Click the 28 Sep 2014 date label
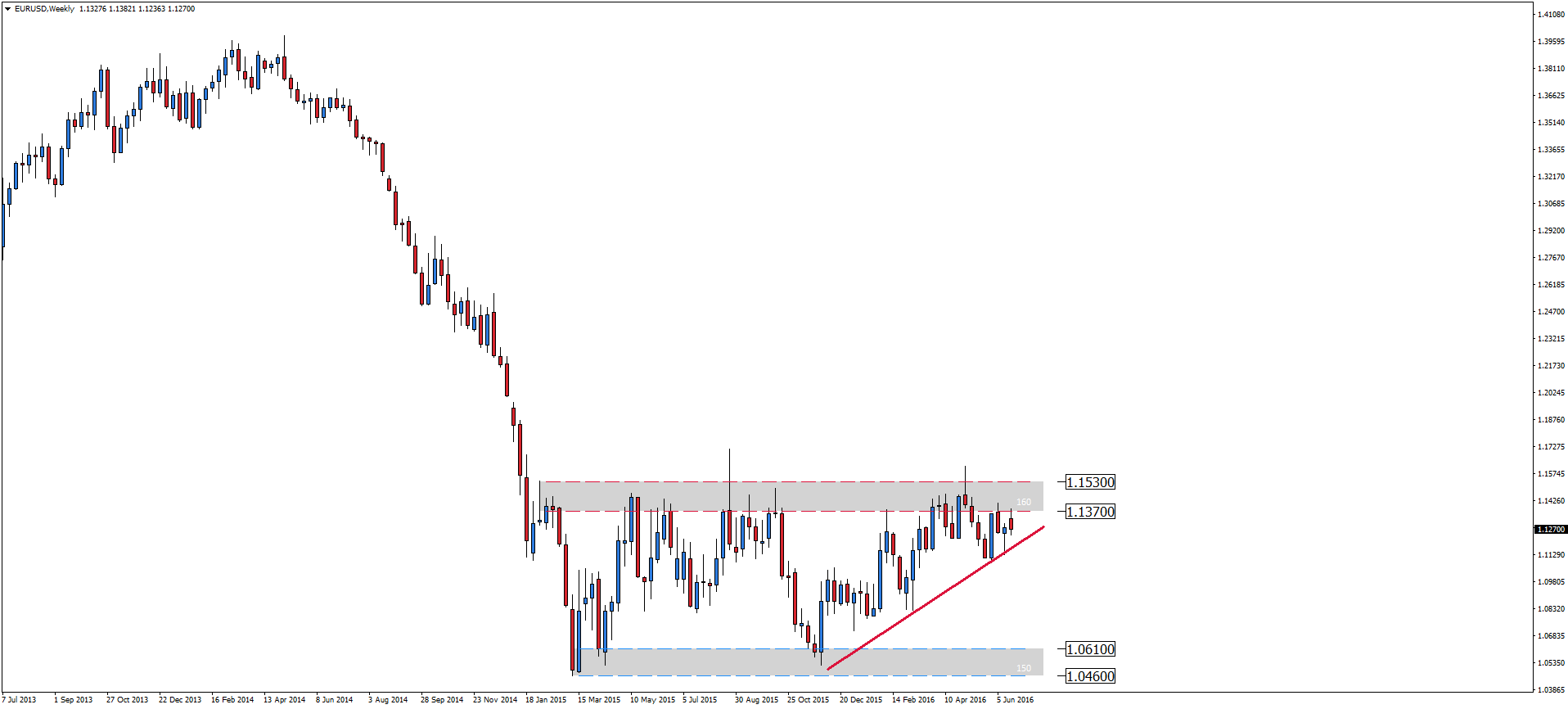 pos(442,700)
